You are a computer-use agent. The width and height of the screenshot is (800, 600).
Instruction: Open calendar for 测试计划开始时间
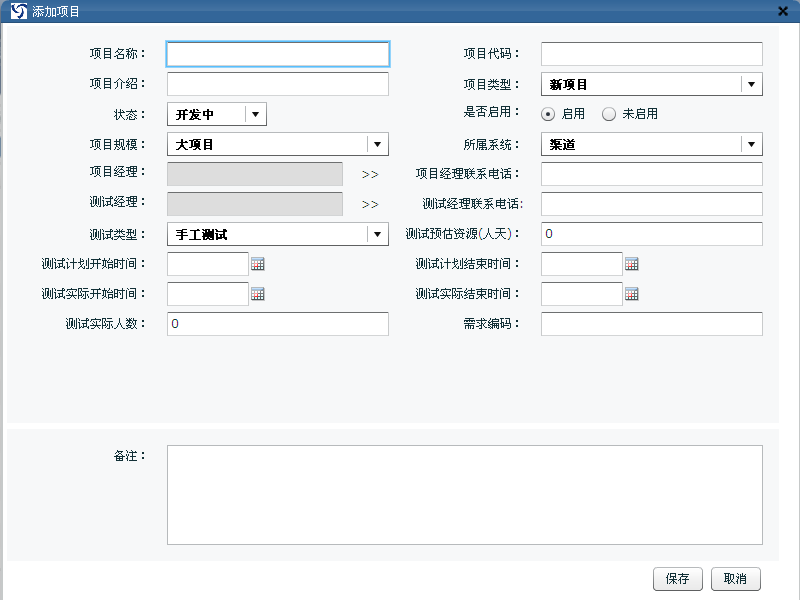coord(257,264)
